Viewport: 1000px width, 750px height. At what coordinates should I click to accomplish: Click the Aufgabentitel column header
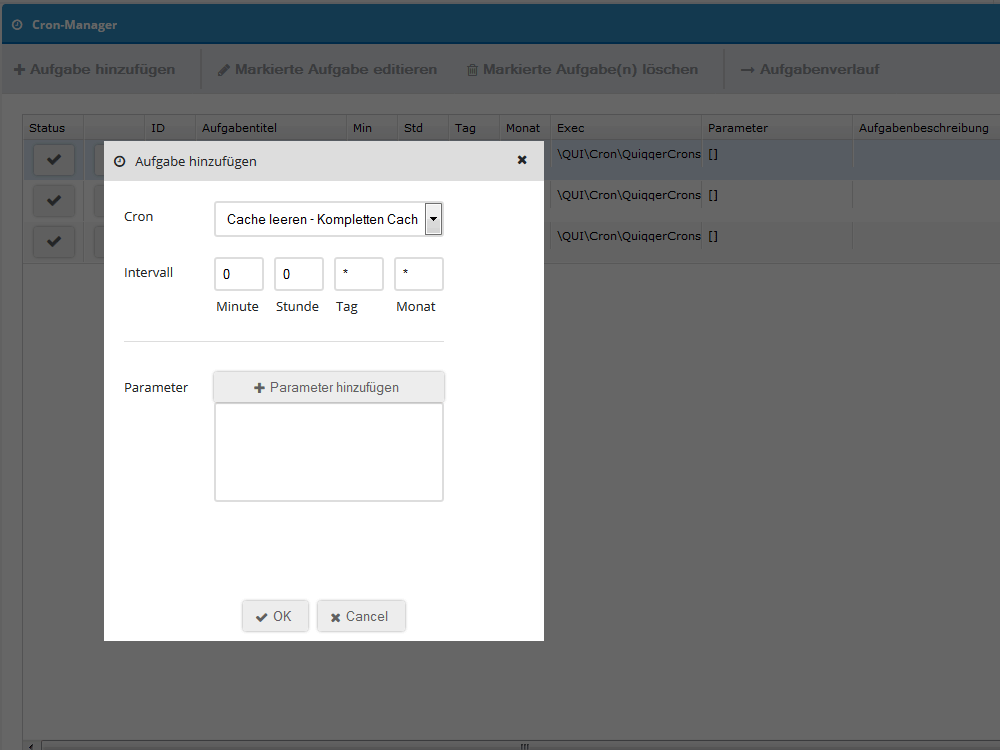pyautogui.click(x=270, y=128)
